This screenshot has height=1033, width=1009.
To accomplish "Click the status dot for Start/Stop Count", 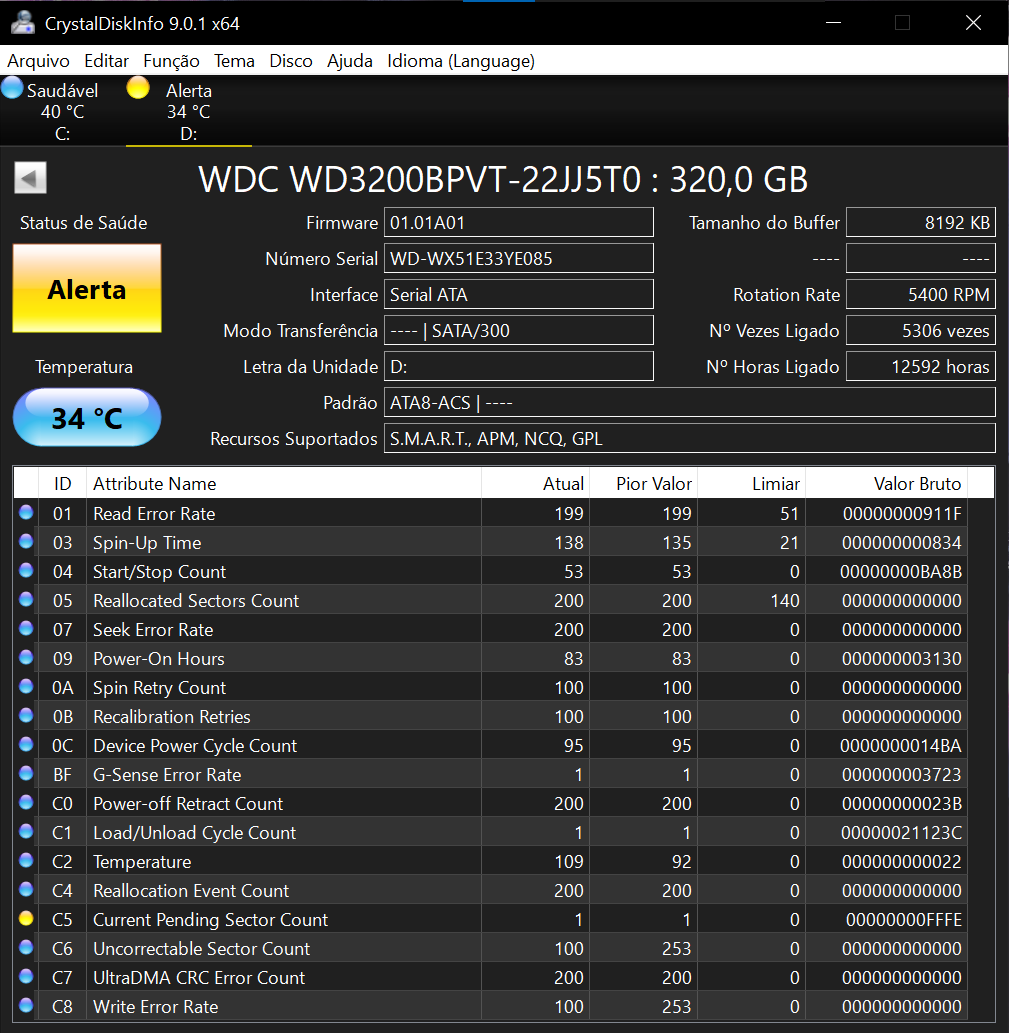I will coord(26,570).
